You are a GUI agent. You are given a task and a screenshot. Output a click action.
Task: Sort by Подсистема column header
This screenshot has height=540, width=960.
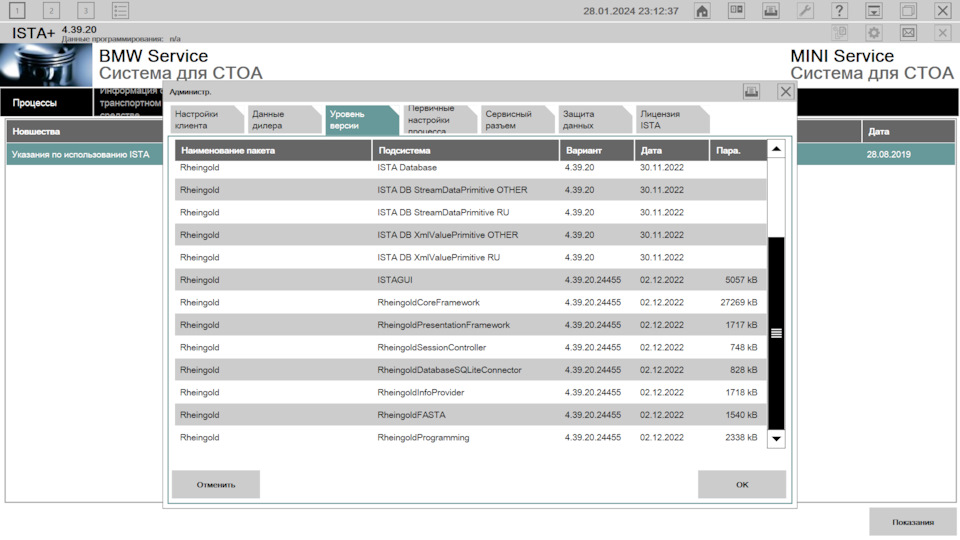click(465, 150)
